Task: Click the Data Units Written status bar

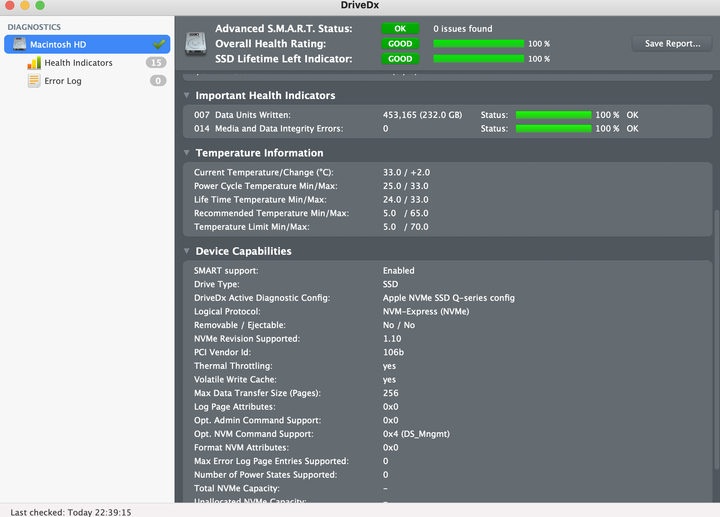Action: [x=553, y=115]
